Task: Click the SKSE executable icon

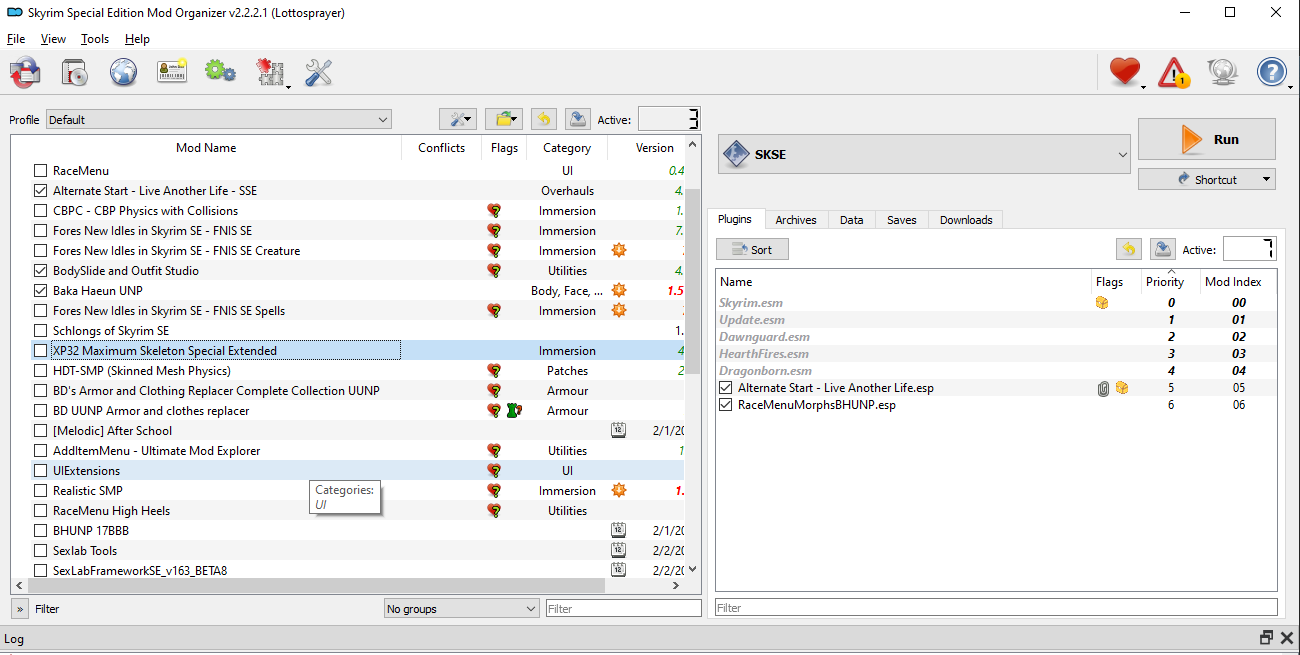Action: 737,154
